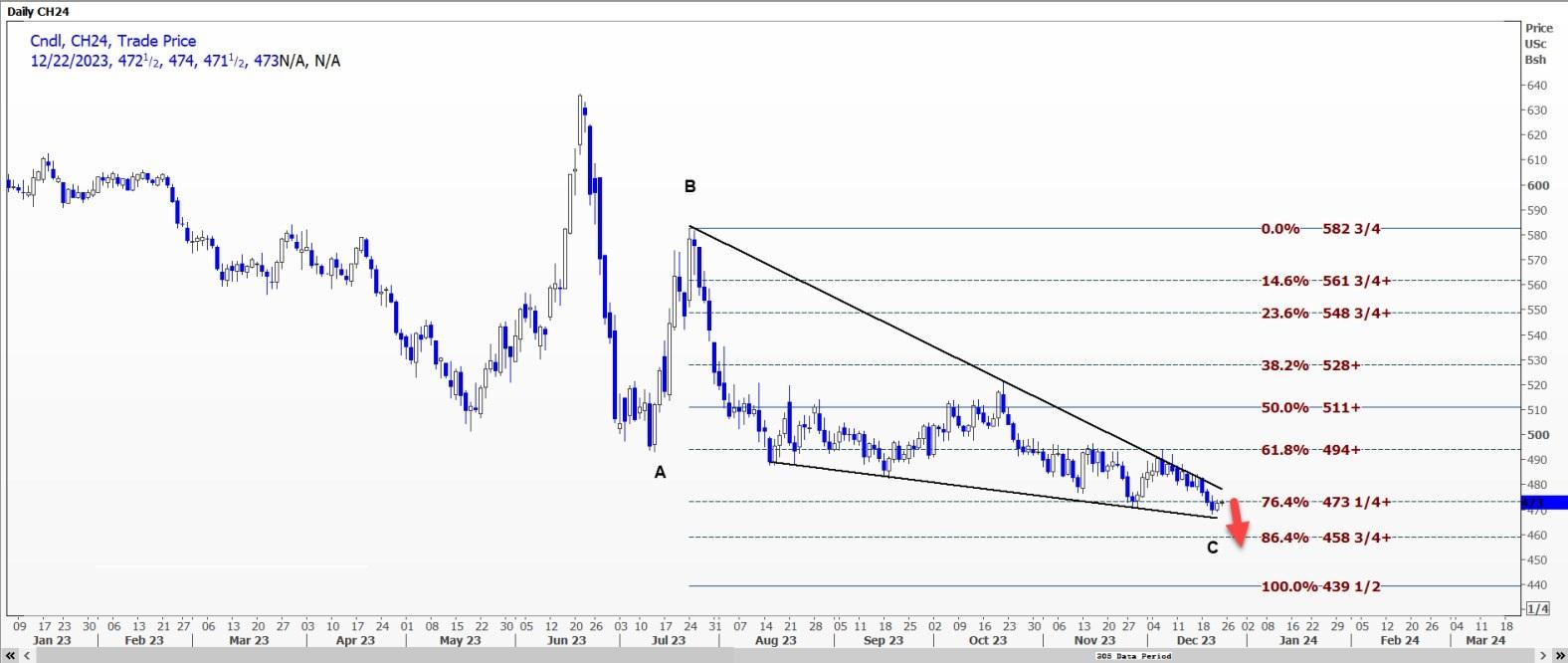Click the '86.4% 458 3/4+' Fibonacci label
The height and width of the screenshot is (663, 1568).
pyautogui.click(x=1325, y=538)
